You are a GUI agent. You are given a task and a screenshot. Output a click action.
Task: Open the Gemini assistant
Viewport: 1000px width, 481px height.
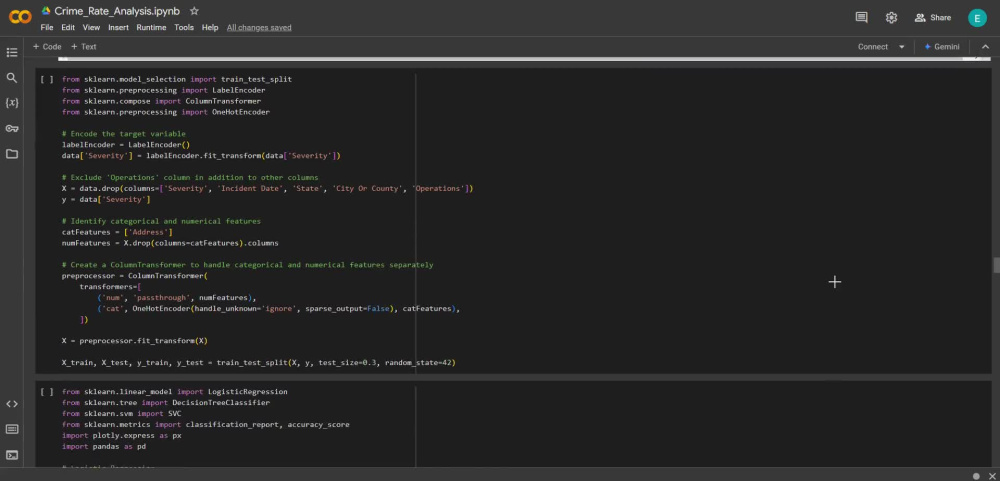pyautogui.click(x=941, y=47)
